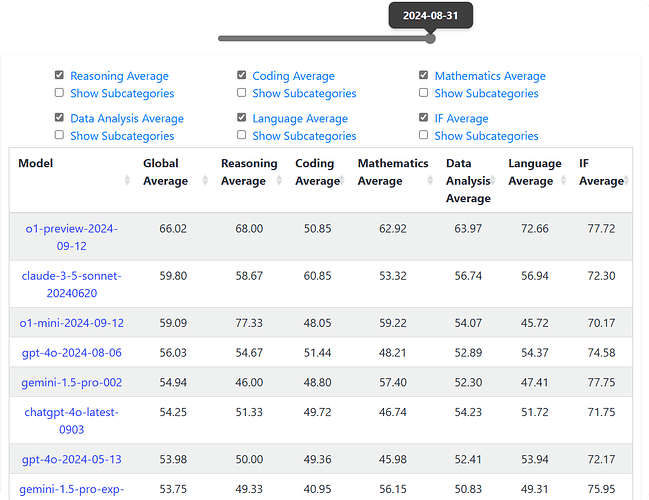Viewport: 649px width, 500px height.
Task: Enable Show Subcategories under Coding Average
Action: click(x=241, y=92)
